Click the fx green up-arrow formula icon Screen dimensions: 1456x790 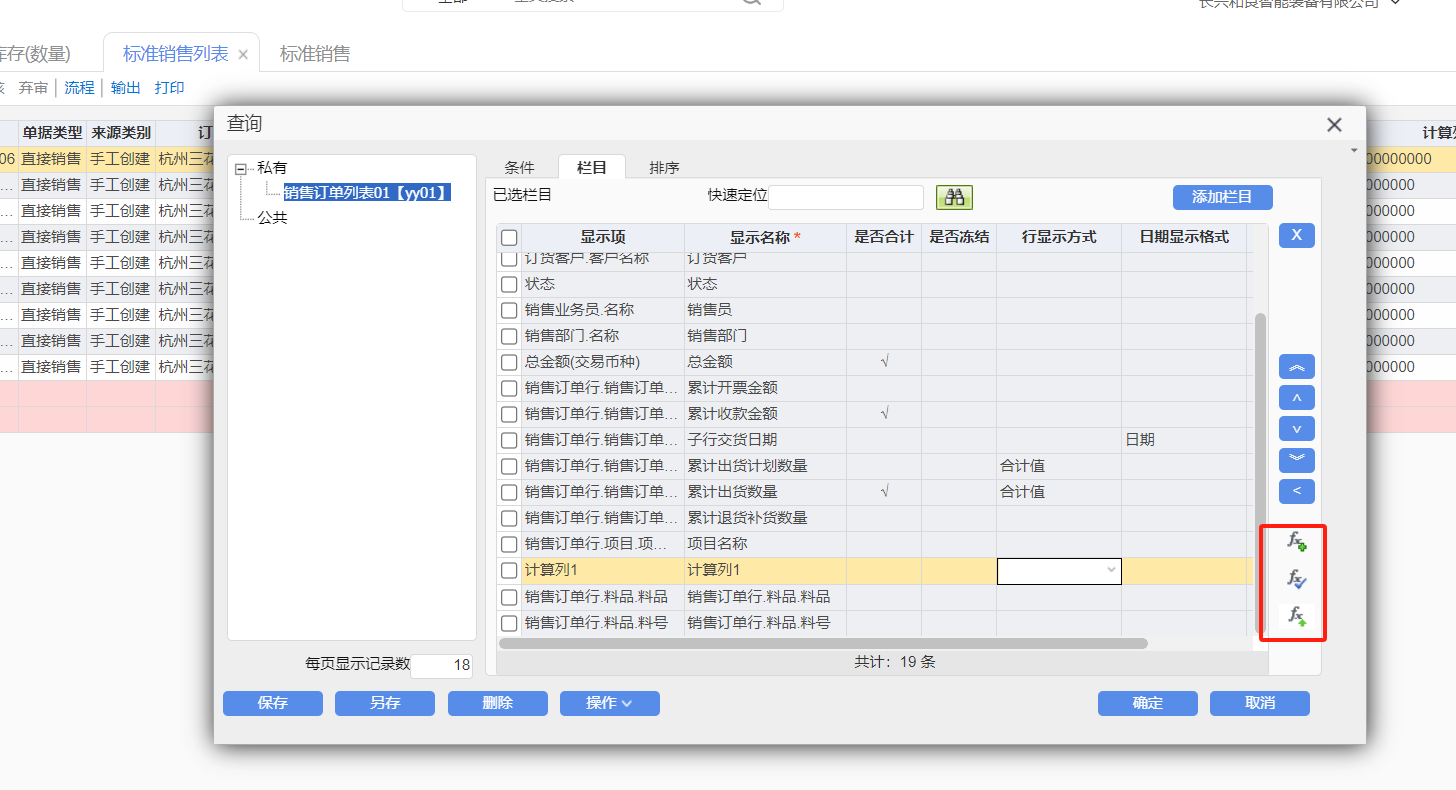(1296, 615)
